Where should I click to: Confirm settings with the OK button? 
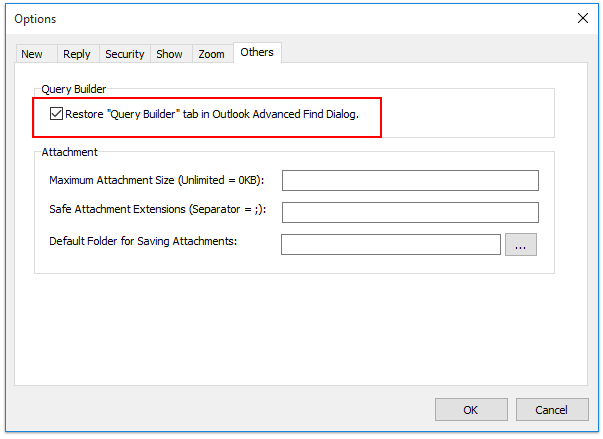tap(471, 409)
